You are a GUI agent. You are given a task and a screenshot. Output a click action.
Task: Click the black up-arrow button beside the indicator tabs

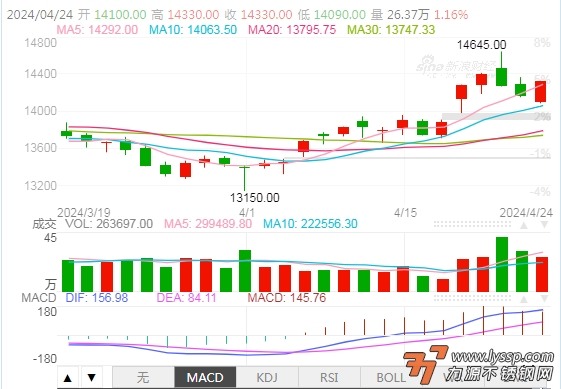click(x=68, y=377)
